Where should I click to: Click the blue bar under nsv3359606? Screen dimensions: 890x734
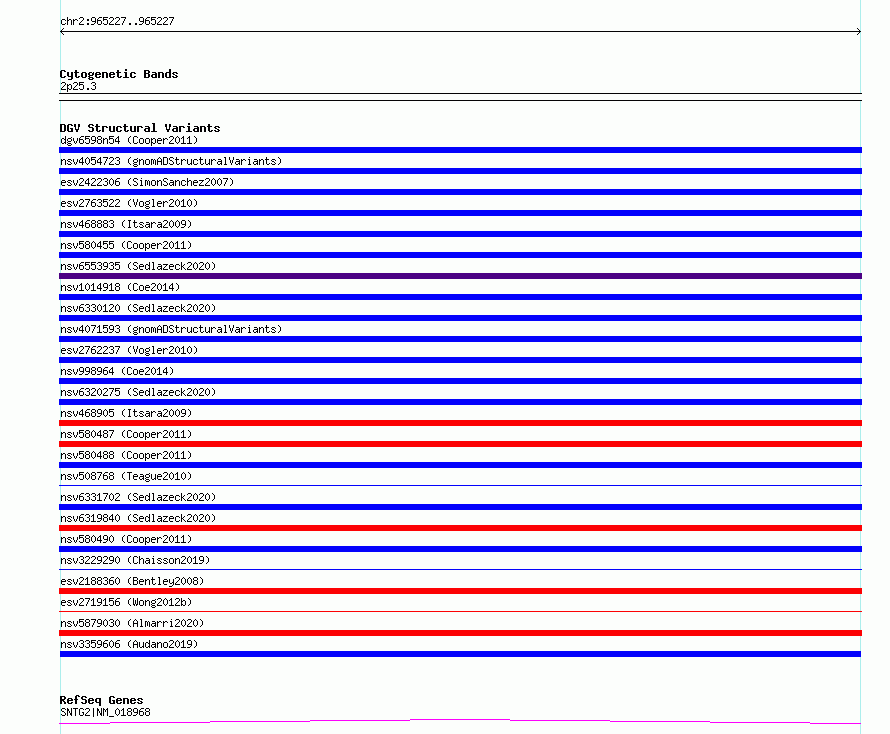(x=460, y=654)
